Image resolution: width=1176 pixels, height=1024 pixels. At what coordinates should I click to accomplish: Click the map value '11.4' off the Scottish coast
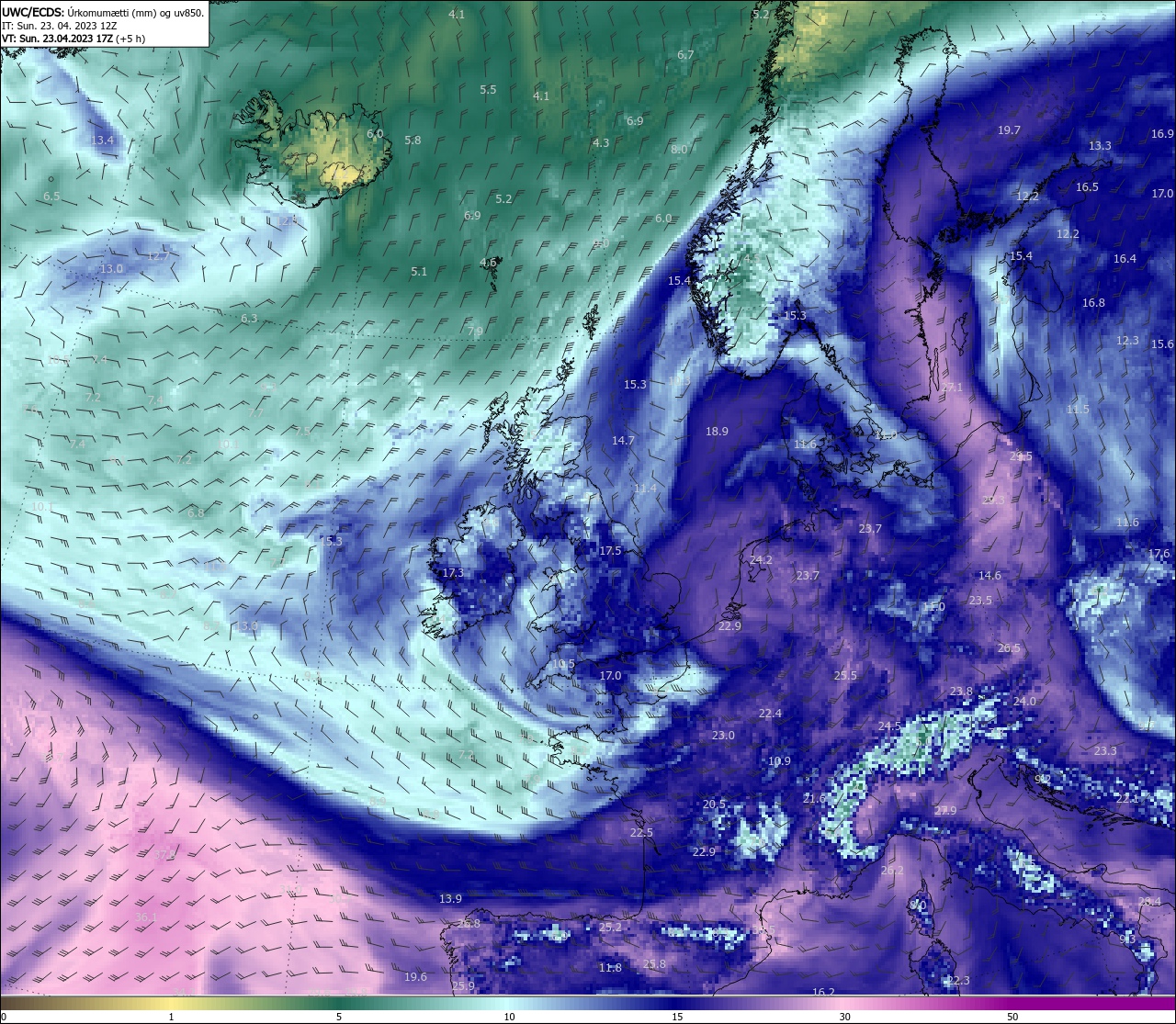pos(645,489)
